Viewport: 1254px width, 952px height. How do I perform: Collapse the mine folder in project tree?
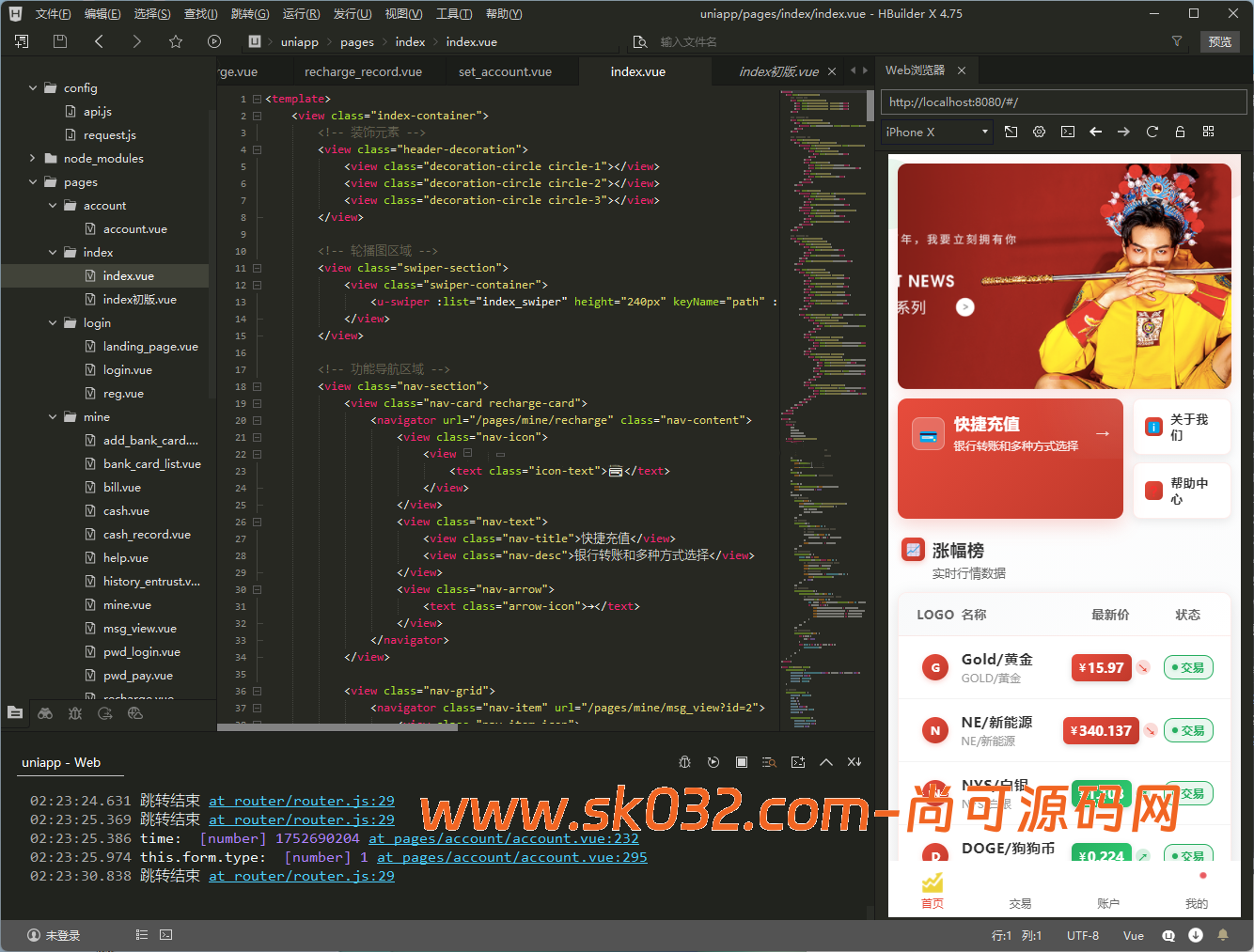53,417
